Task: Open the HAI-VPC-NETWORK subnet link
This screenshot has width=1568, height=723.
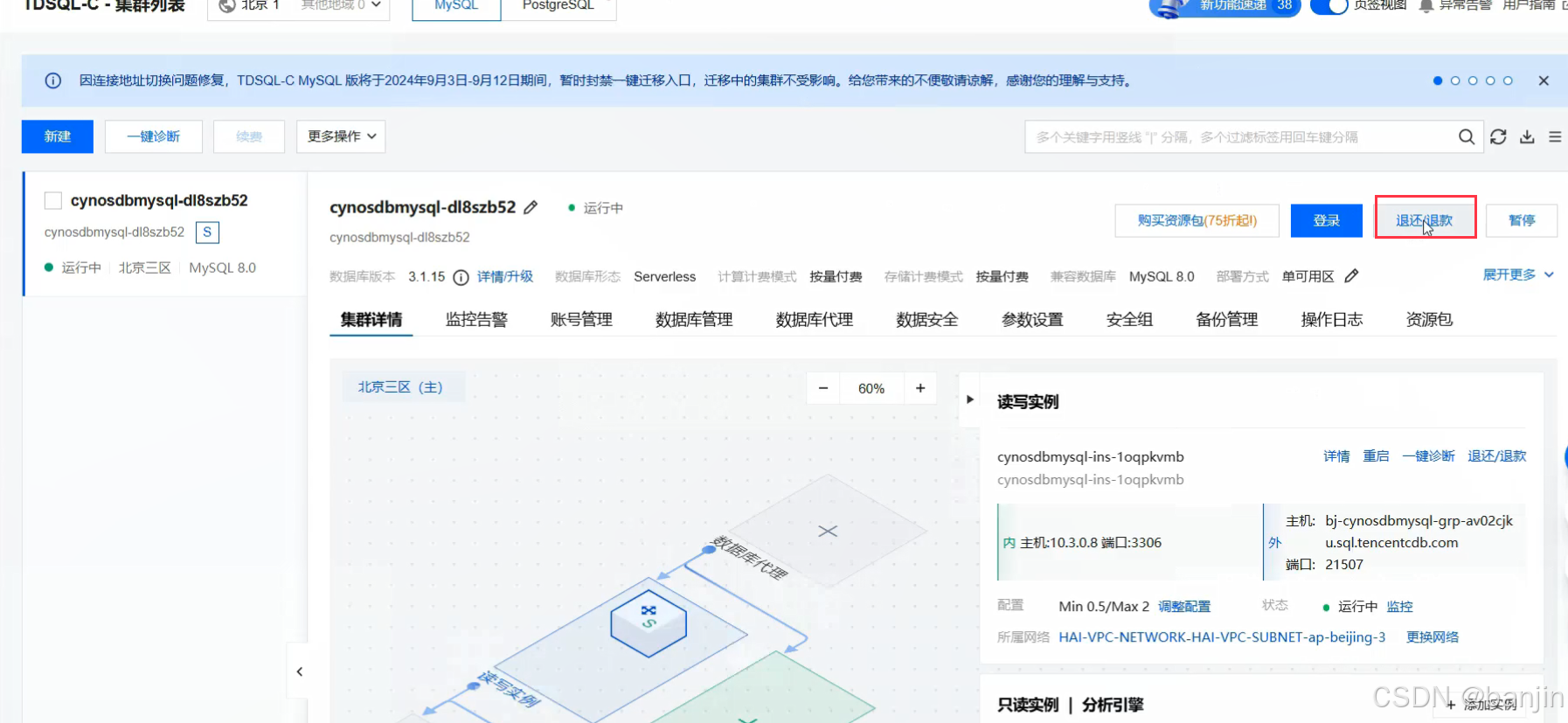Action: tap(1222, 637)
